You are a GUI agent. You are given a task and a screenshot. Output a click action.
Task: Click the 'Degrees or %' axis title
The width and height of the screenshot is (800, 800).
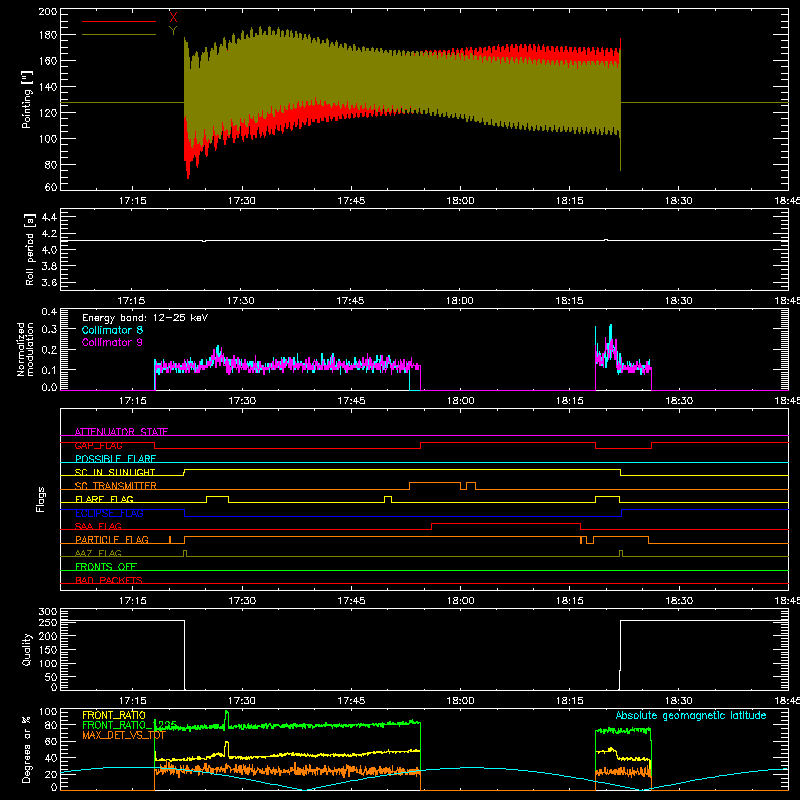tap(27, 749)
